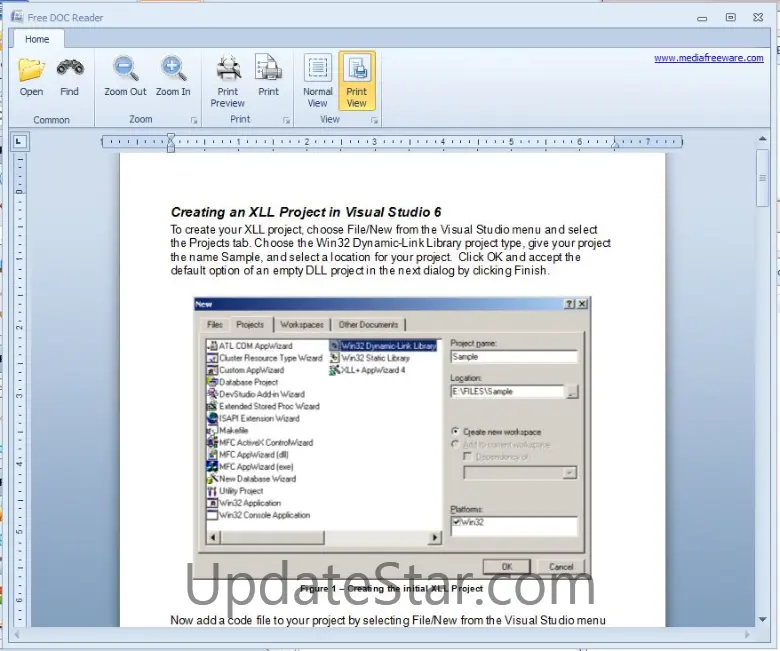Click the help '?' button in New dialog
The height and width of the screenshot is (651, 780).
(x=570, y=304)
